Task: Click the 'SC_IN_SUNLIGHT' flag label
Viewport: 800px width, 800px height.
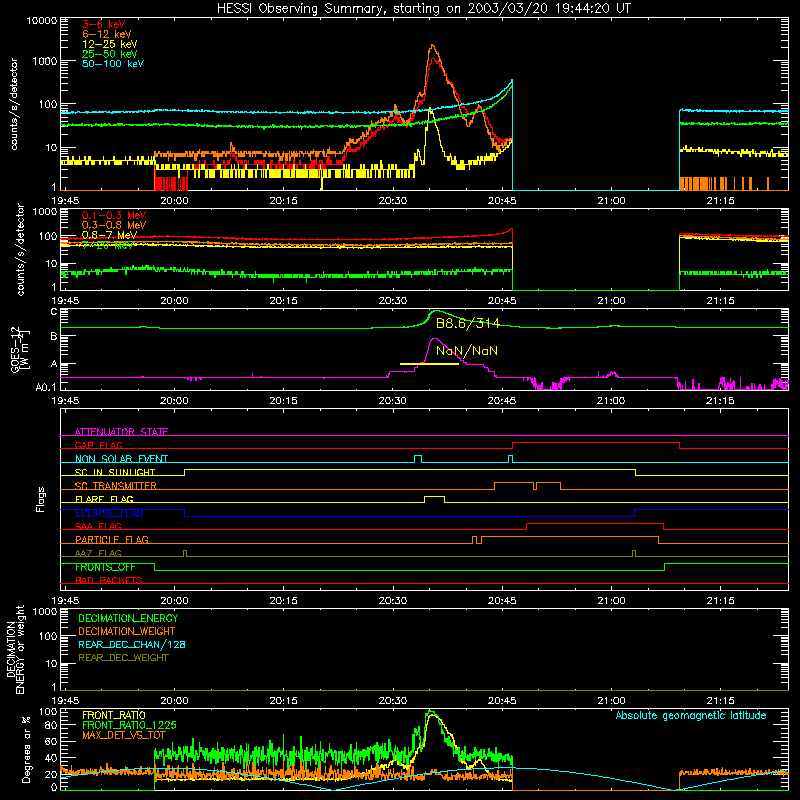Action: pyautogui.click(x=115, y=472)
